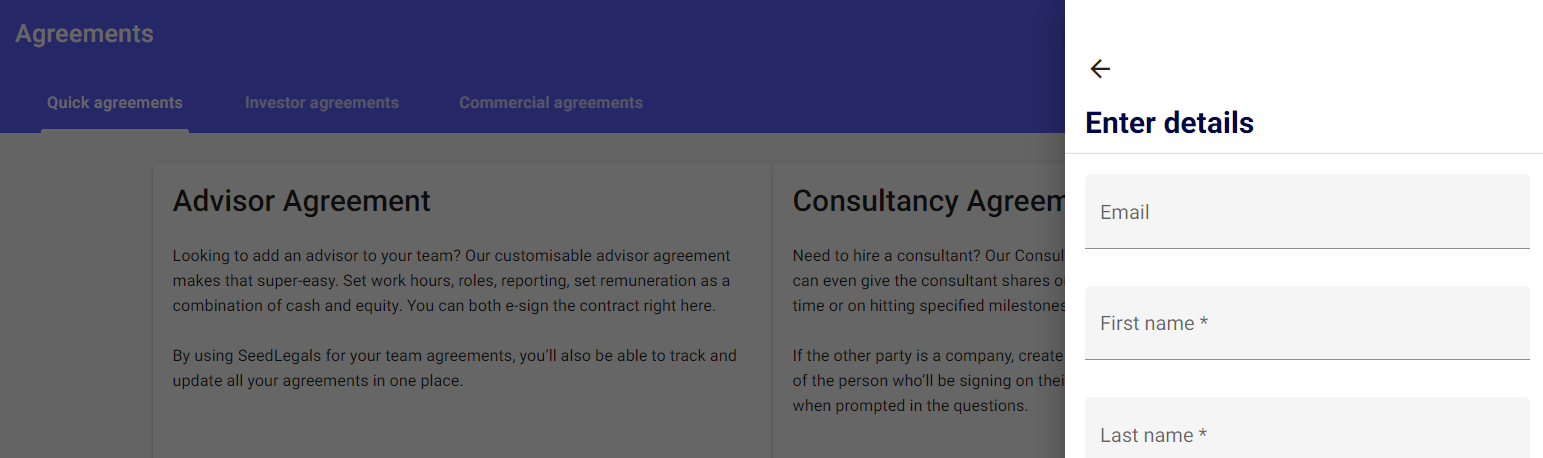Open the Investor agreements tab
Viewport: 1543px width, 458px height.
[322, 103]
